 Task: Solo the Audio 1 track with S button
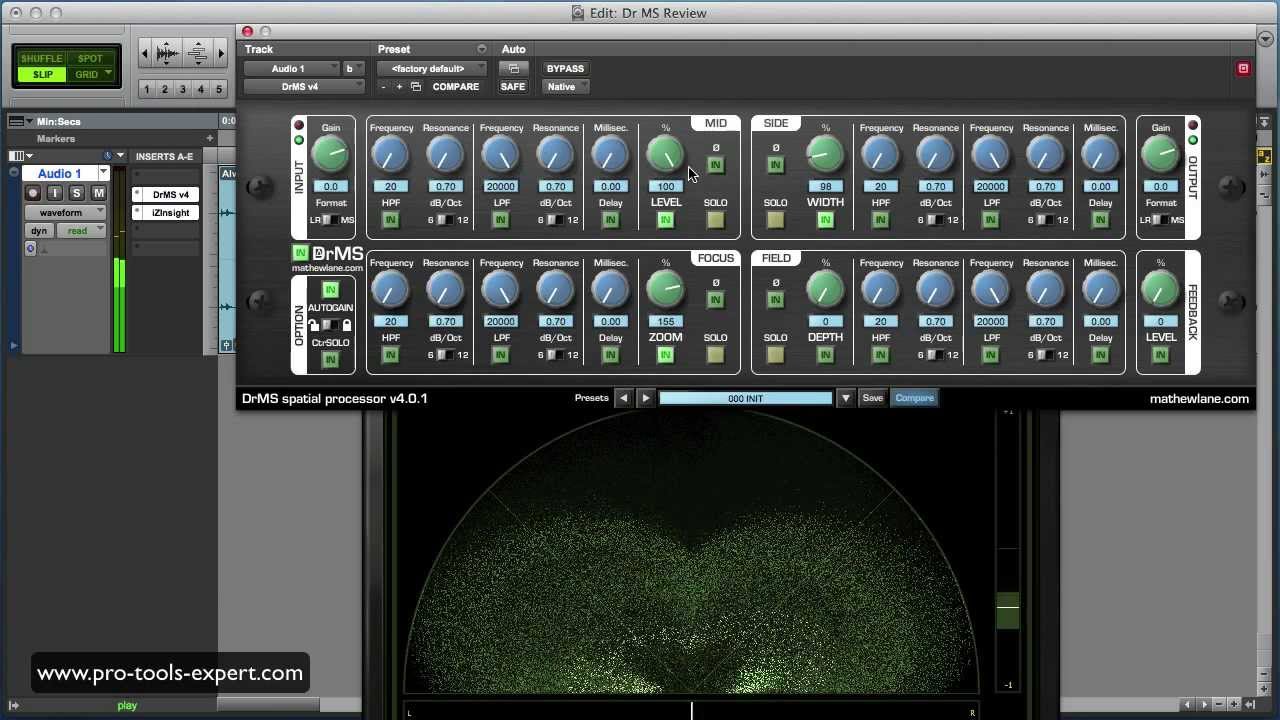pos(77,193)
